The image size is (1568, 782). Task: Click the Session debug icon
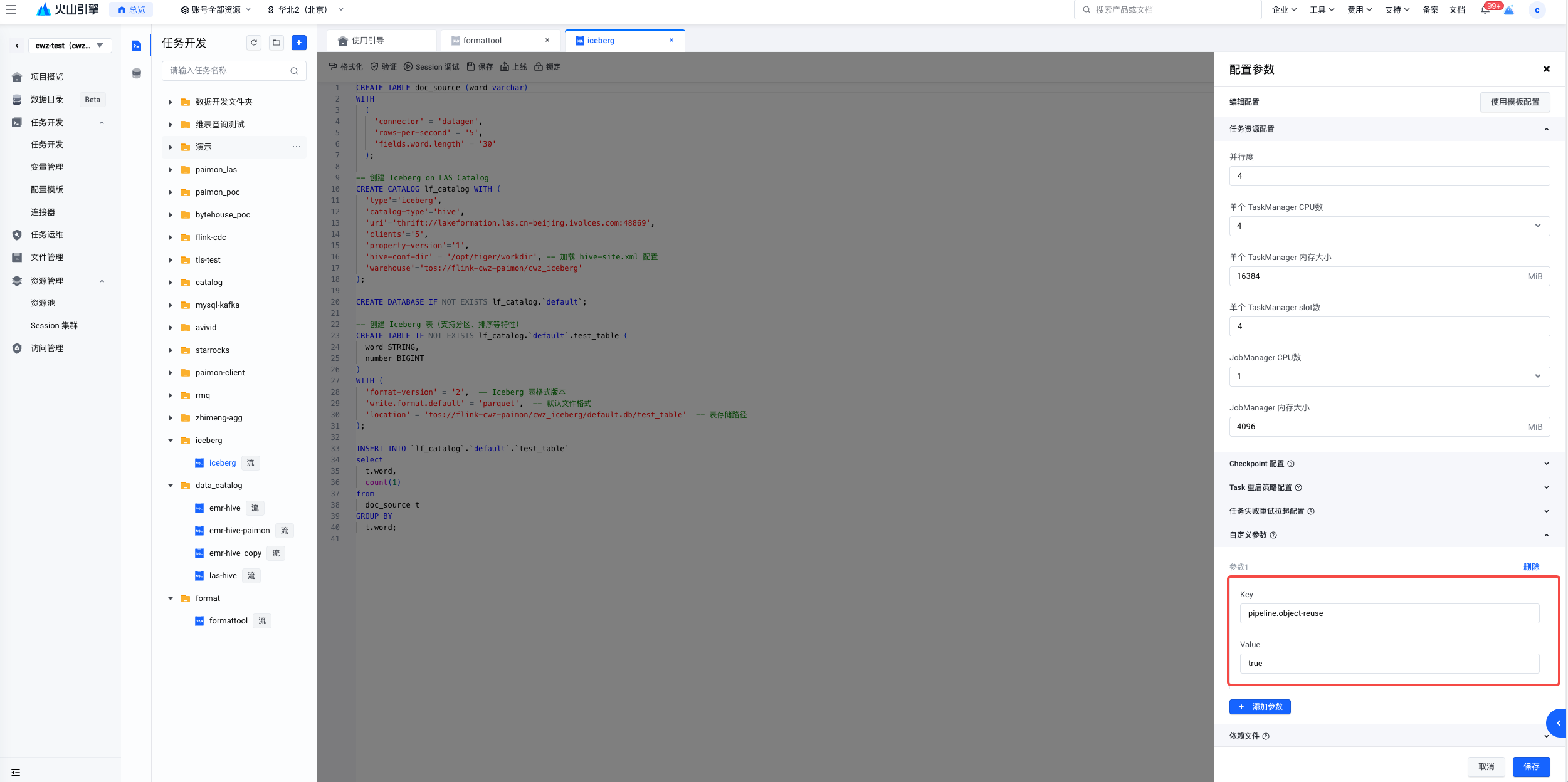(x=408, y=66)
